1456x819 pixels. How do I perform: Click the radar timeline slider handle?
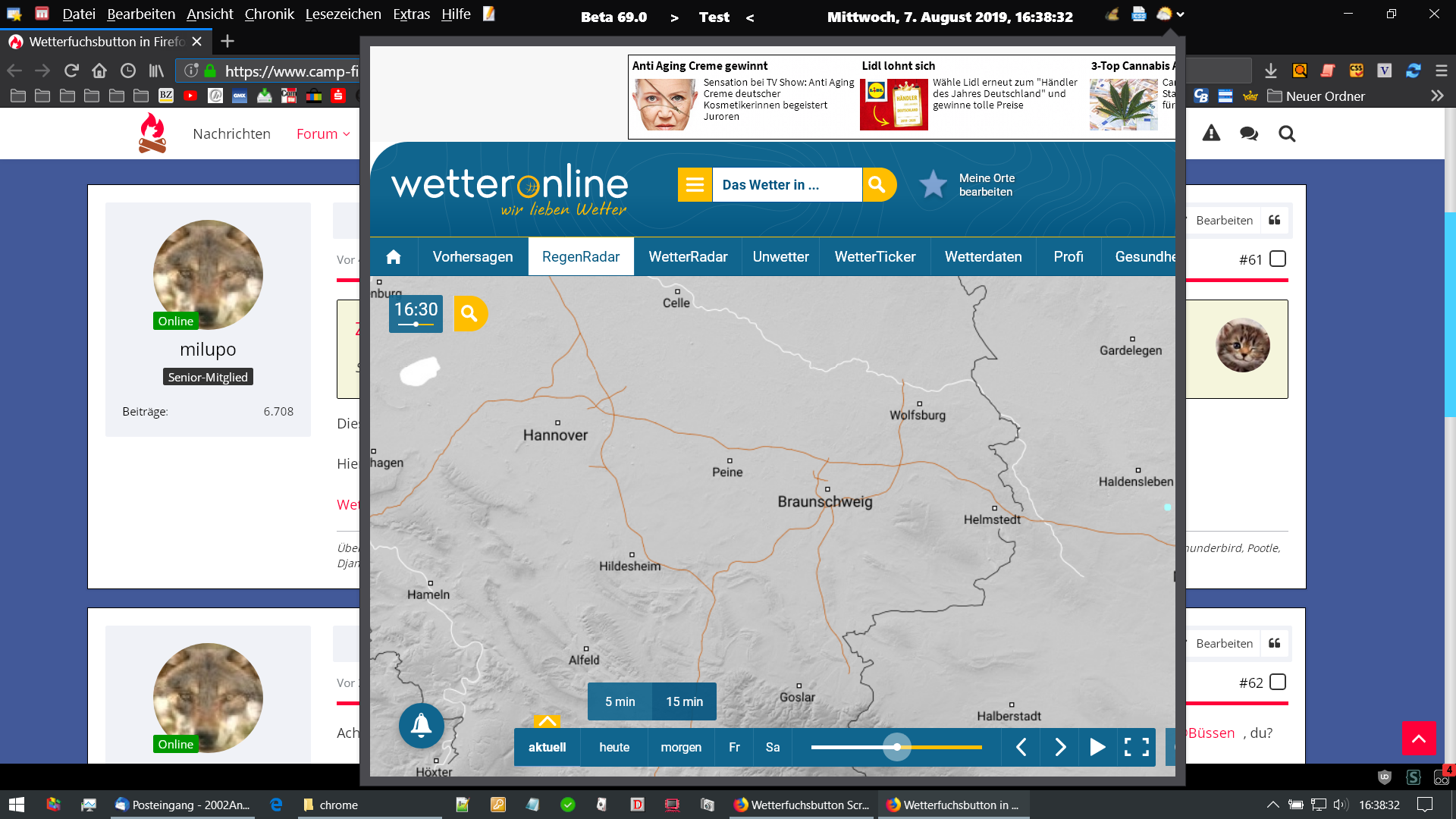click(x=897, y=747)
